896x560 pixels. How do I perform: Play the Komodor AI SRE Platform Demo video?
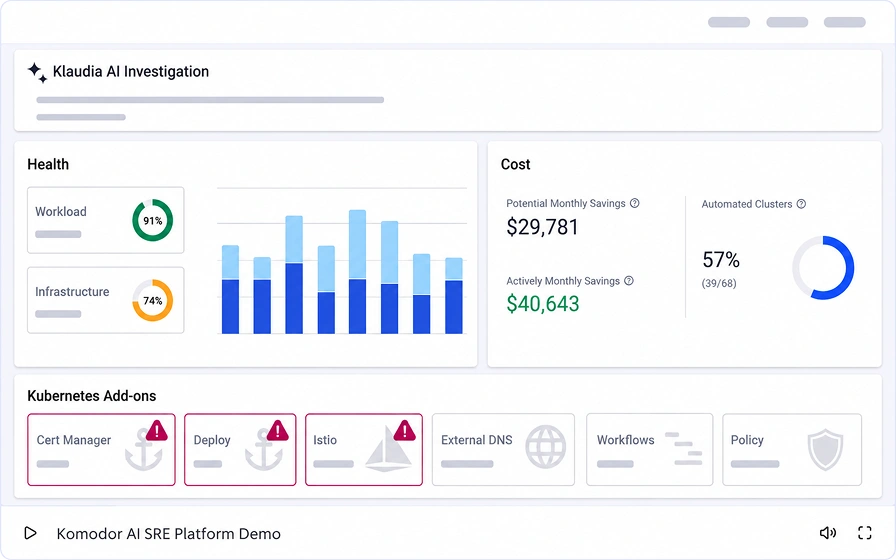click(x=30, y=533)
